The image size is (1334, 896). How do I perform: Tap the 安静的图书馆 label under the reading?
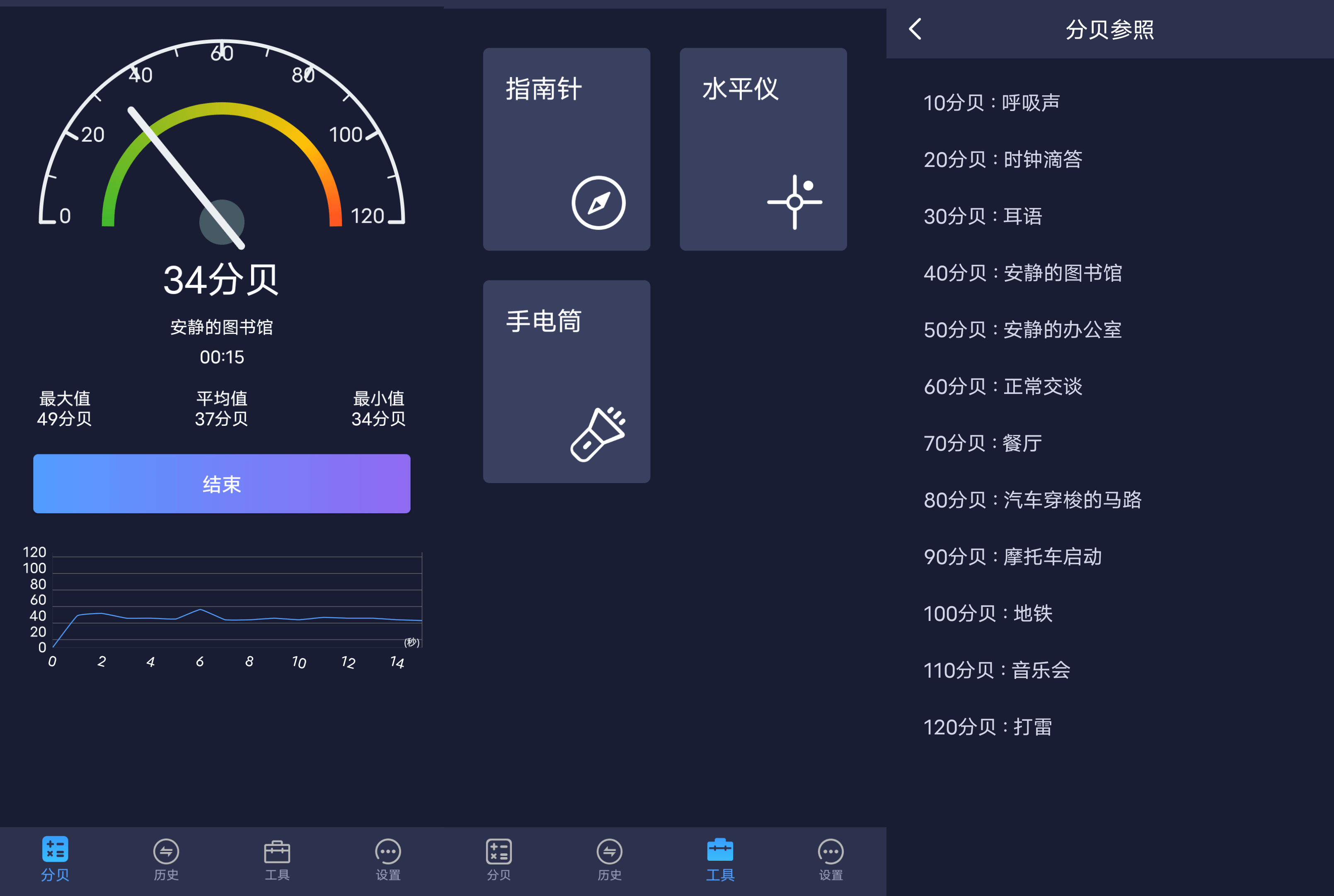click(222, 327)
